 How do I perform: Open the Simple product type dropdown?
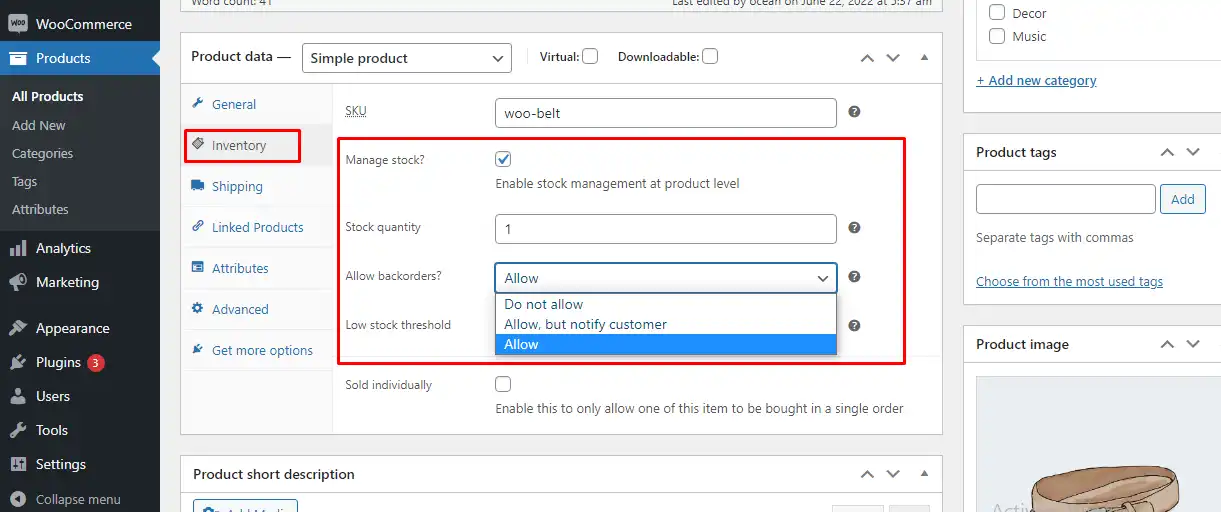point(406,58)
